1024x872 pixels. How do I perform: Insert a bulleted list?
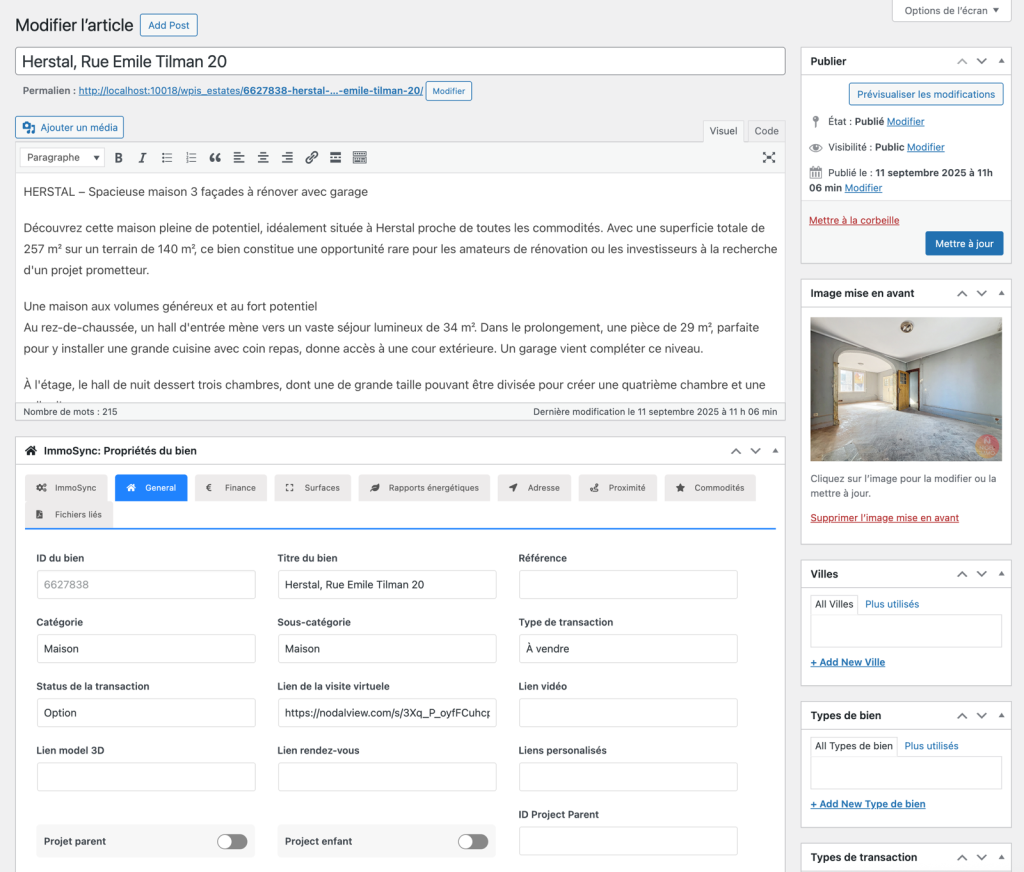click(167, 157)
